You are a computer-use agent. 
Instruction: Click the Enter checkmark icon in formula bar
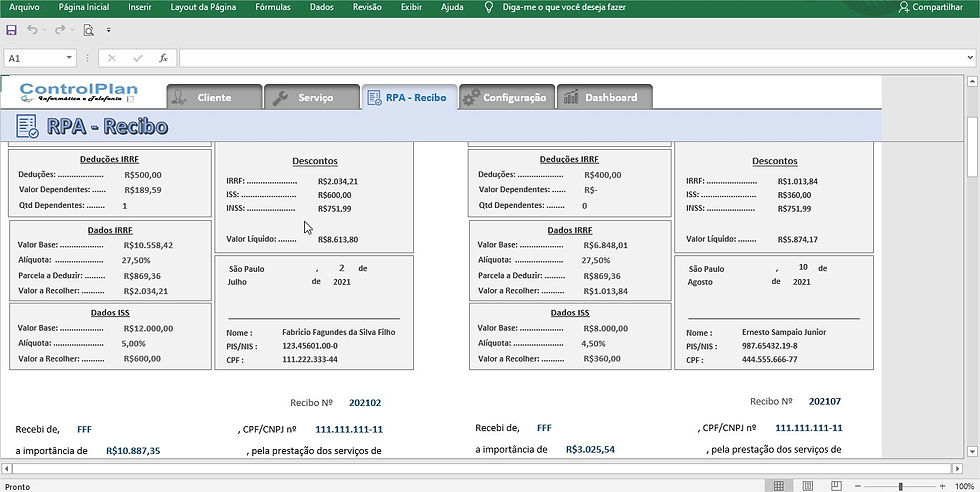pos(138,58)
